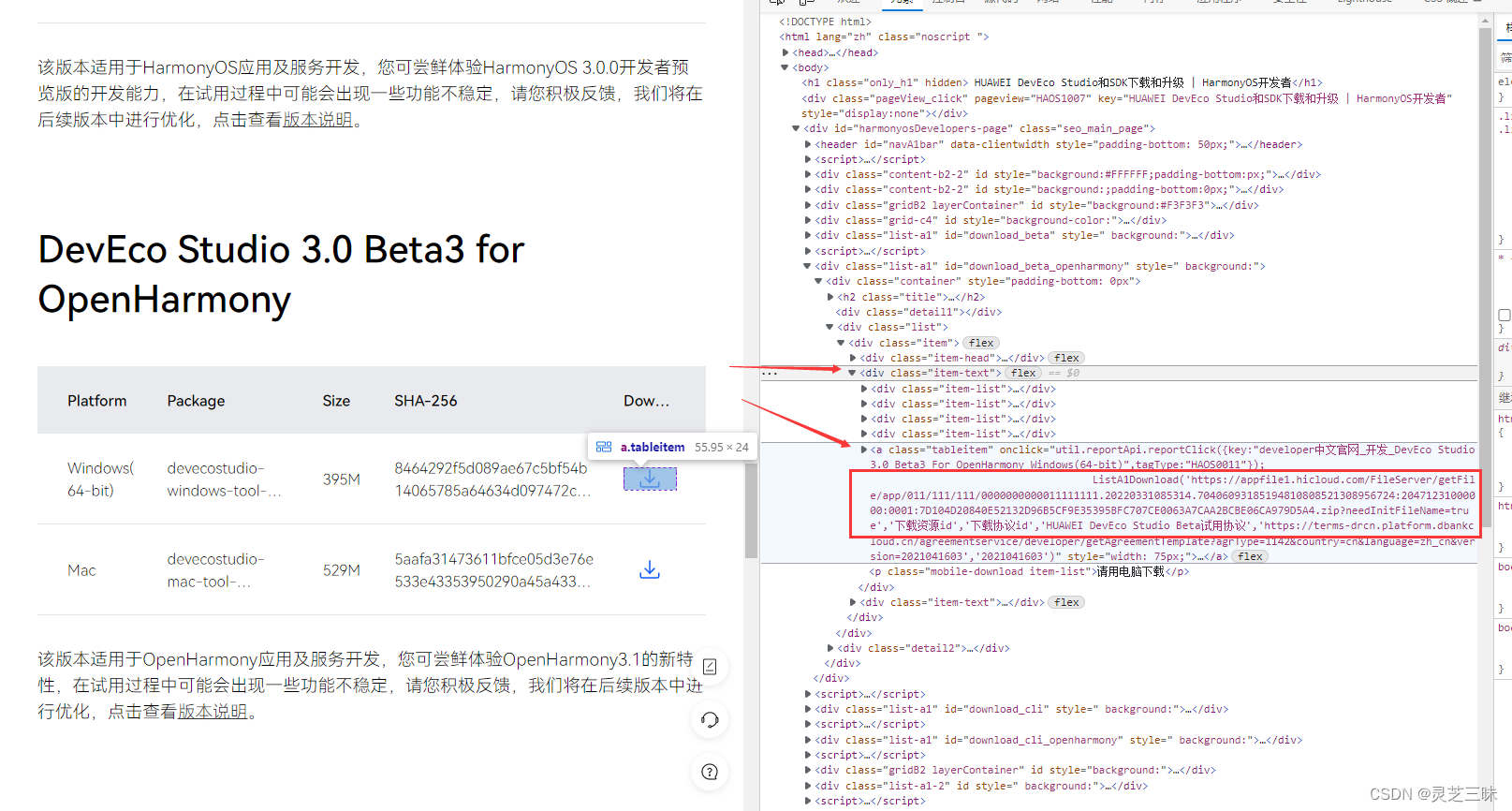1512x811 pixels.
Task: Expand the content-b2-2 div with #FFFFFF background
Action: point(808,174)
